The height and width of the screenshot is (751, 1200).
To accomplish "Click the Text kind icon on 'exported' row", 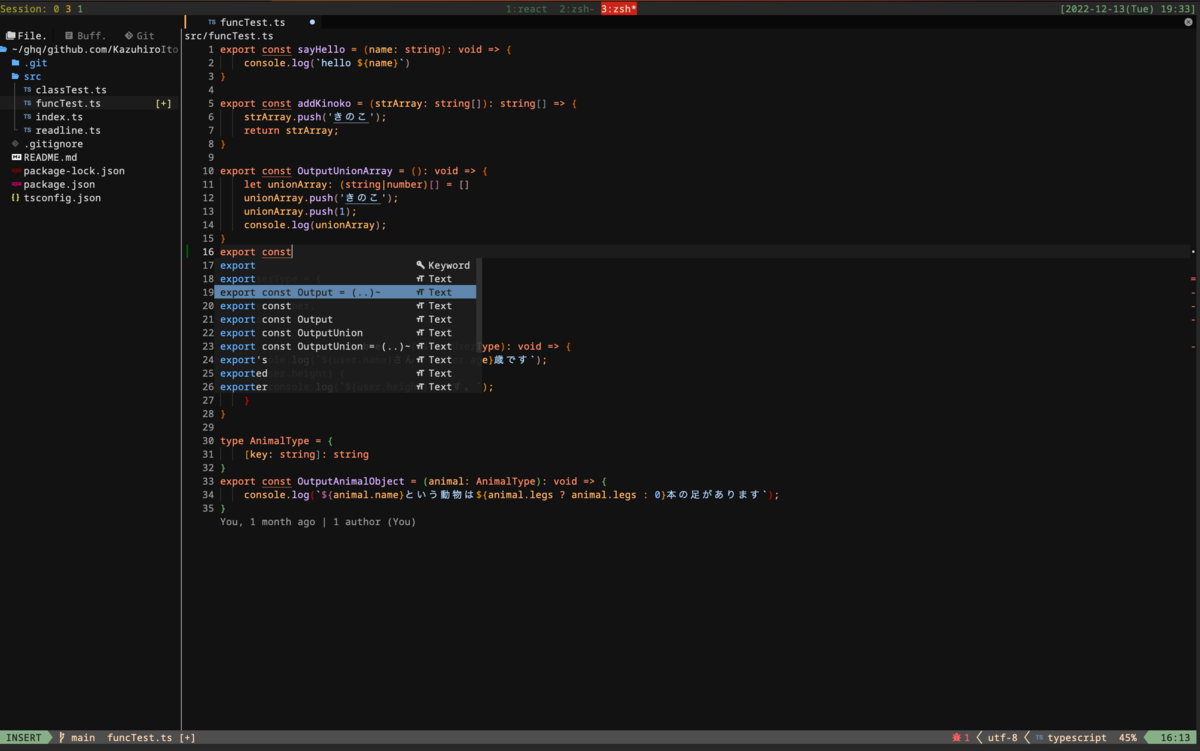I will 421,373.
